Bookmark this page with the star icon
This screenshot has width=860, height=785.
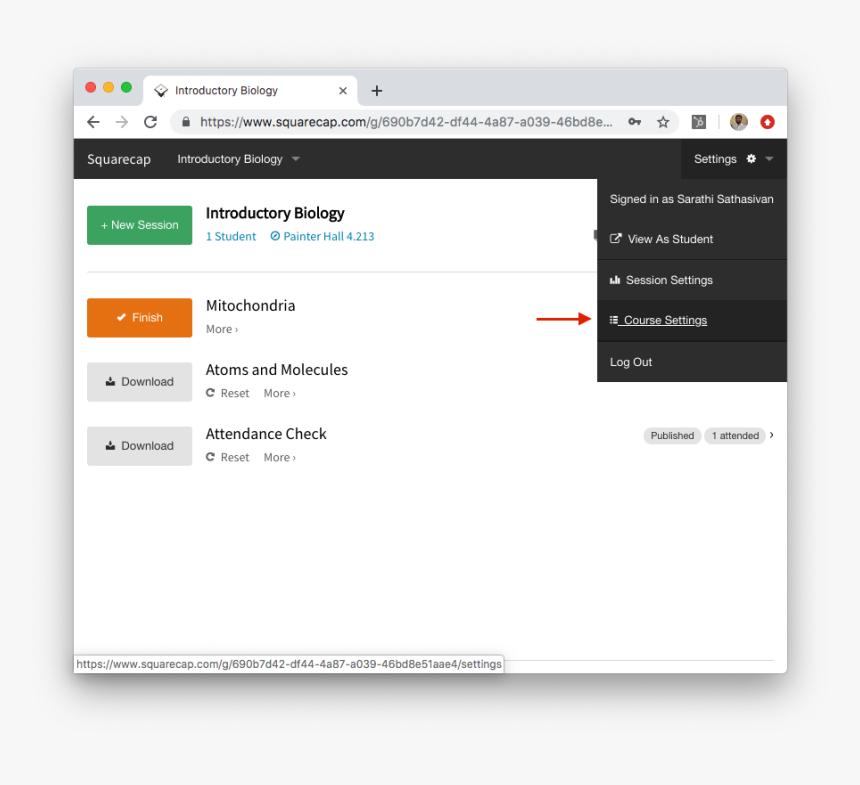[662, 122]
